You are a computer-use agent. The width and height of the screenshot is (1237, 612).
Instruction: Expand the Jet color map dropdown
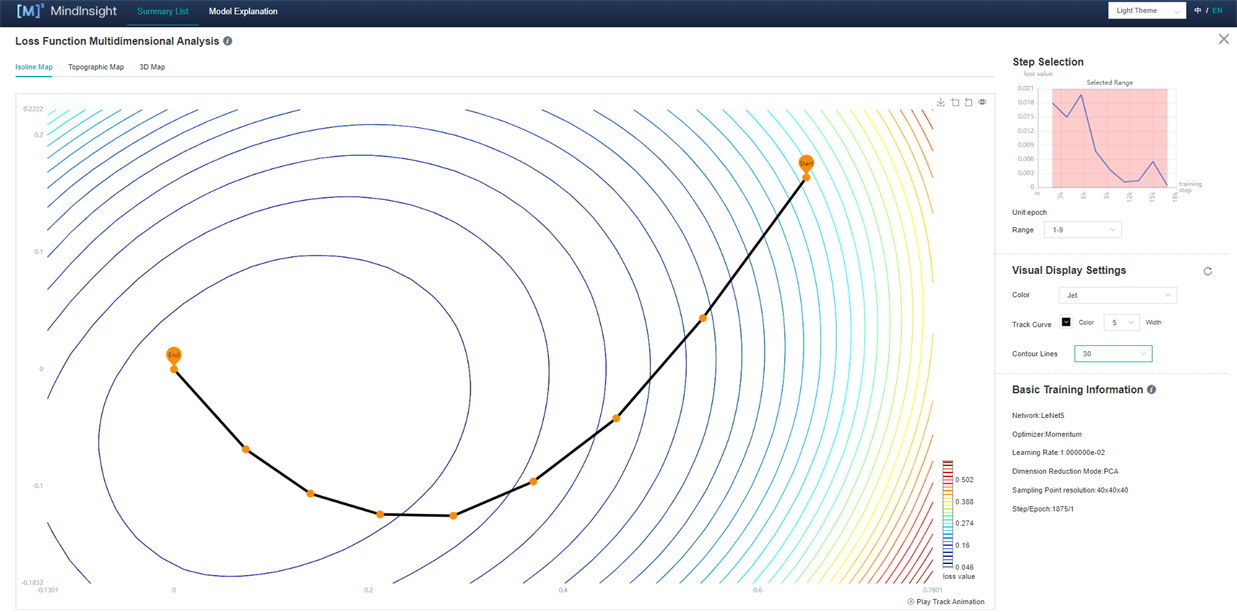(1117, 295)
